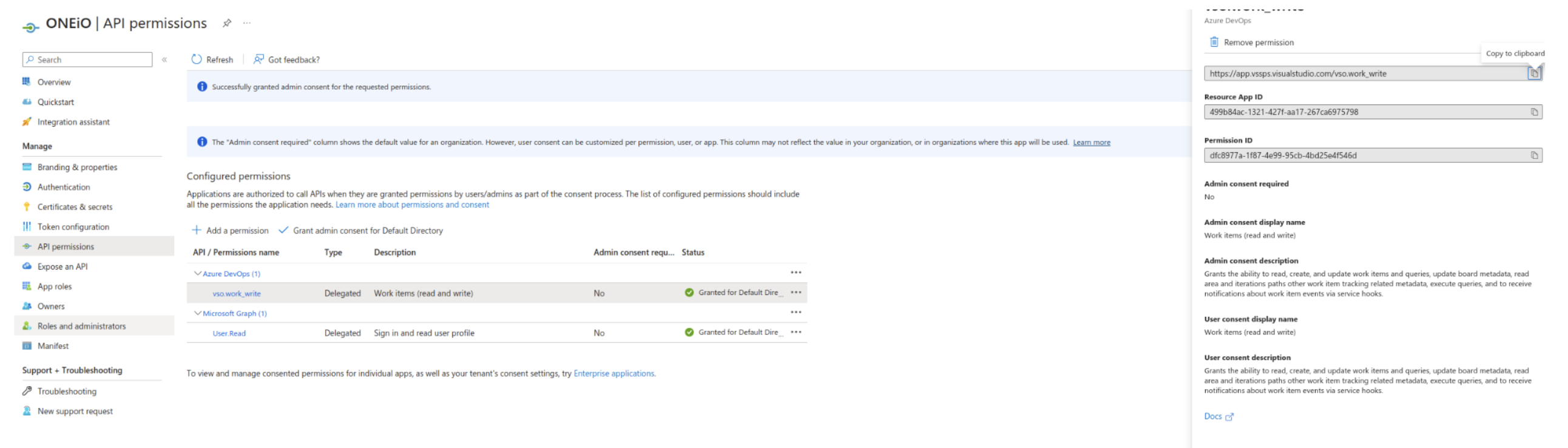1568x448 pixels.
Task: Open ellipsis menu for vso.work_write row
Action: click(x=796, y=292)
